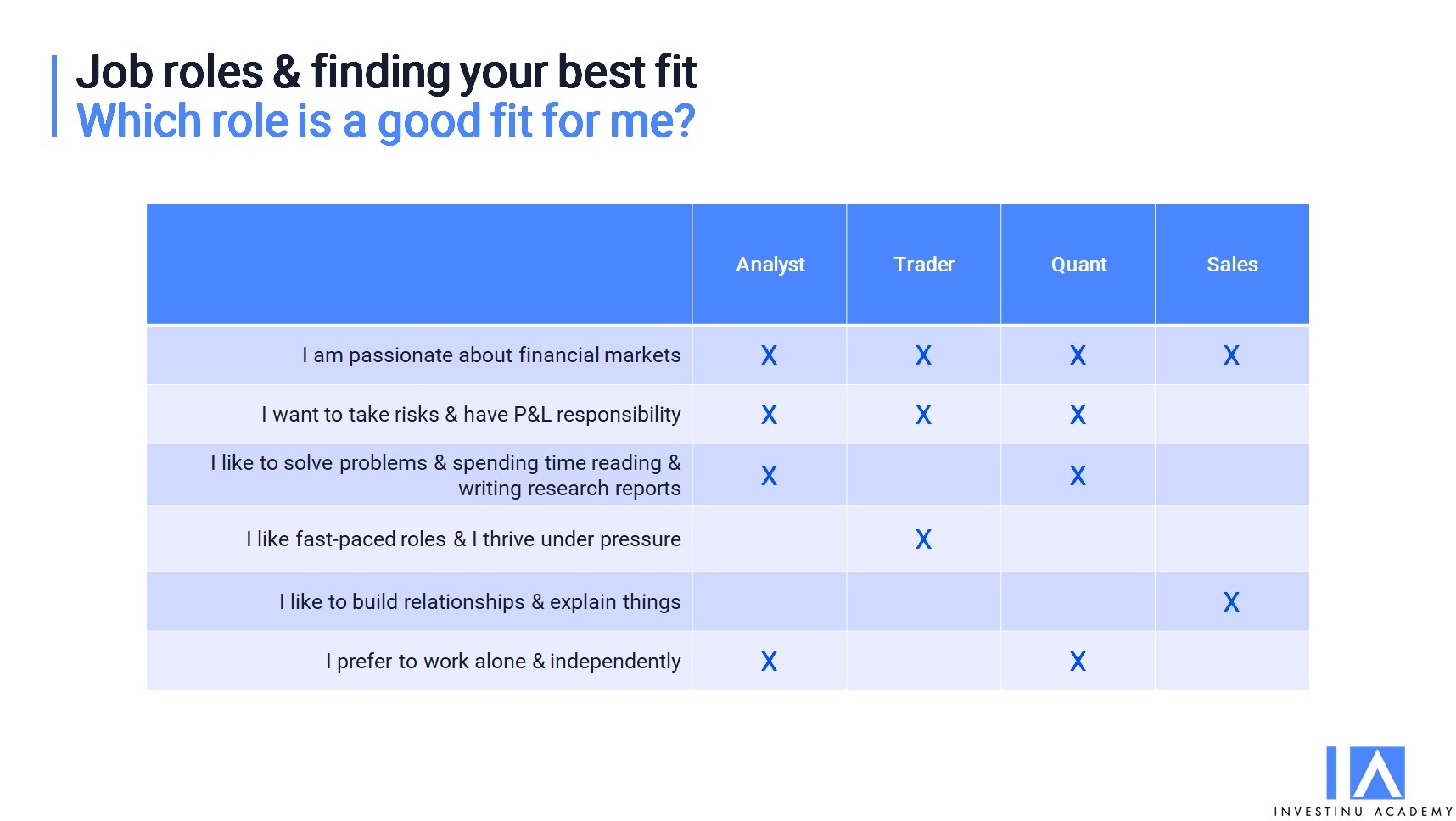Viewport: 1456px width, 821px height.
Task: Select the Analyst column header
Action: pos(770,265)
